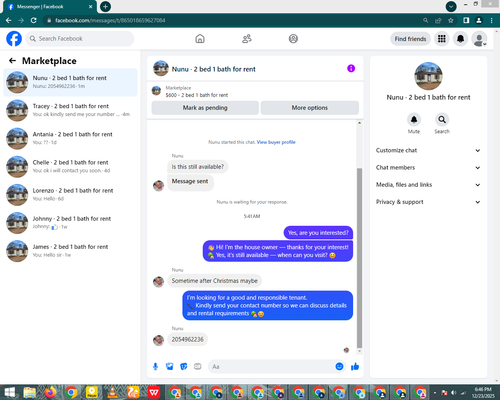Open the emoji picker in message box
The width and height of the screenshot is (500, 400).
339,367
